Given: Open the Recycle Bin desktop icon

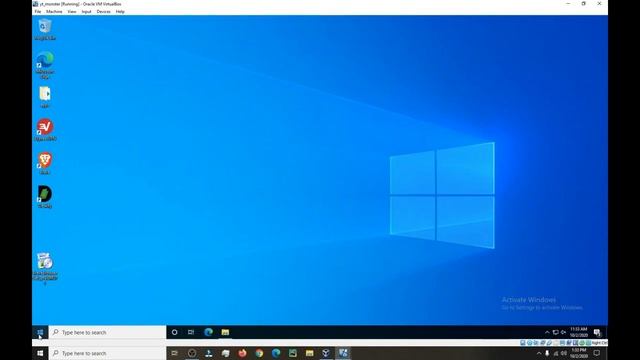Looking at the screenshot, I should 45,29.
